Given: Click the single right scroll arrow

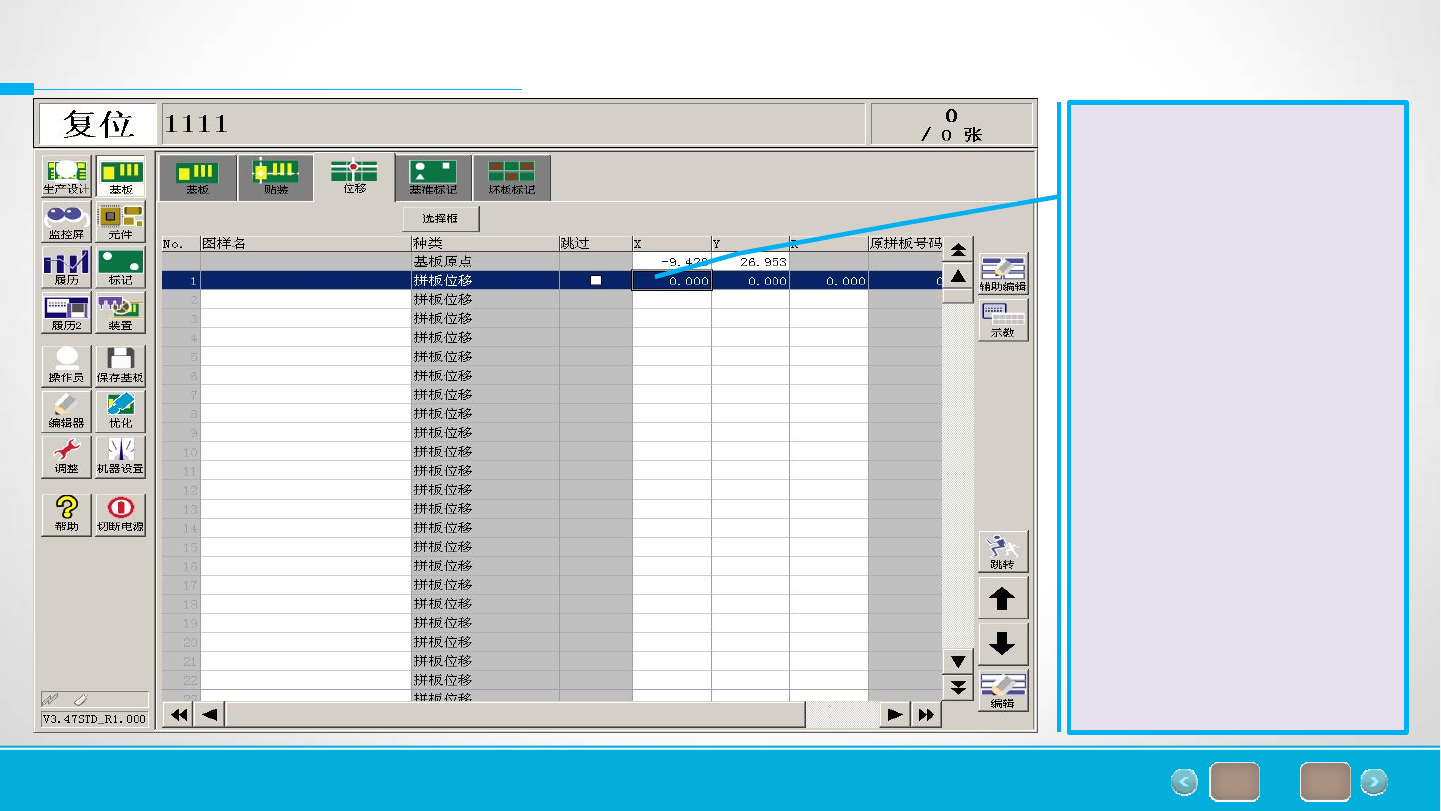Looking at the screenshot, I should pos(895,714).
